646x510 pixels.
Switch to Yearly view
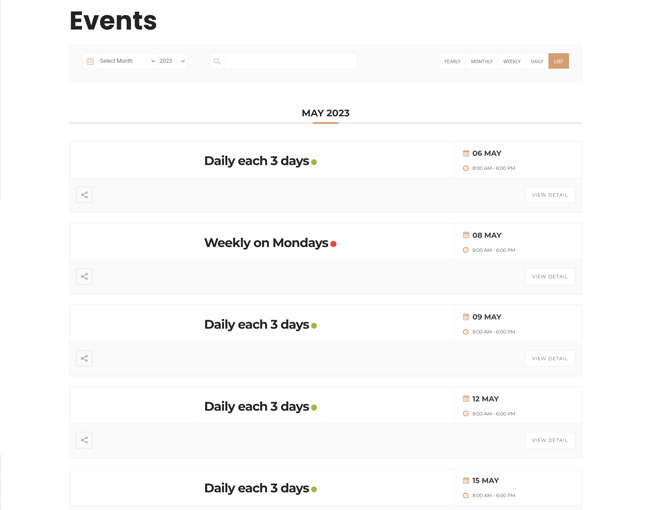pyautogui.click(x=452, y=61)
